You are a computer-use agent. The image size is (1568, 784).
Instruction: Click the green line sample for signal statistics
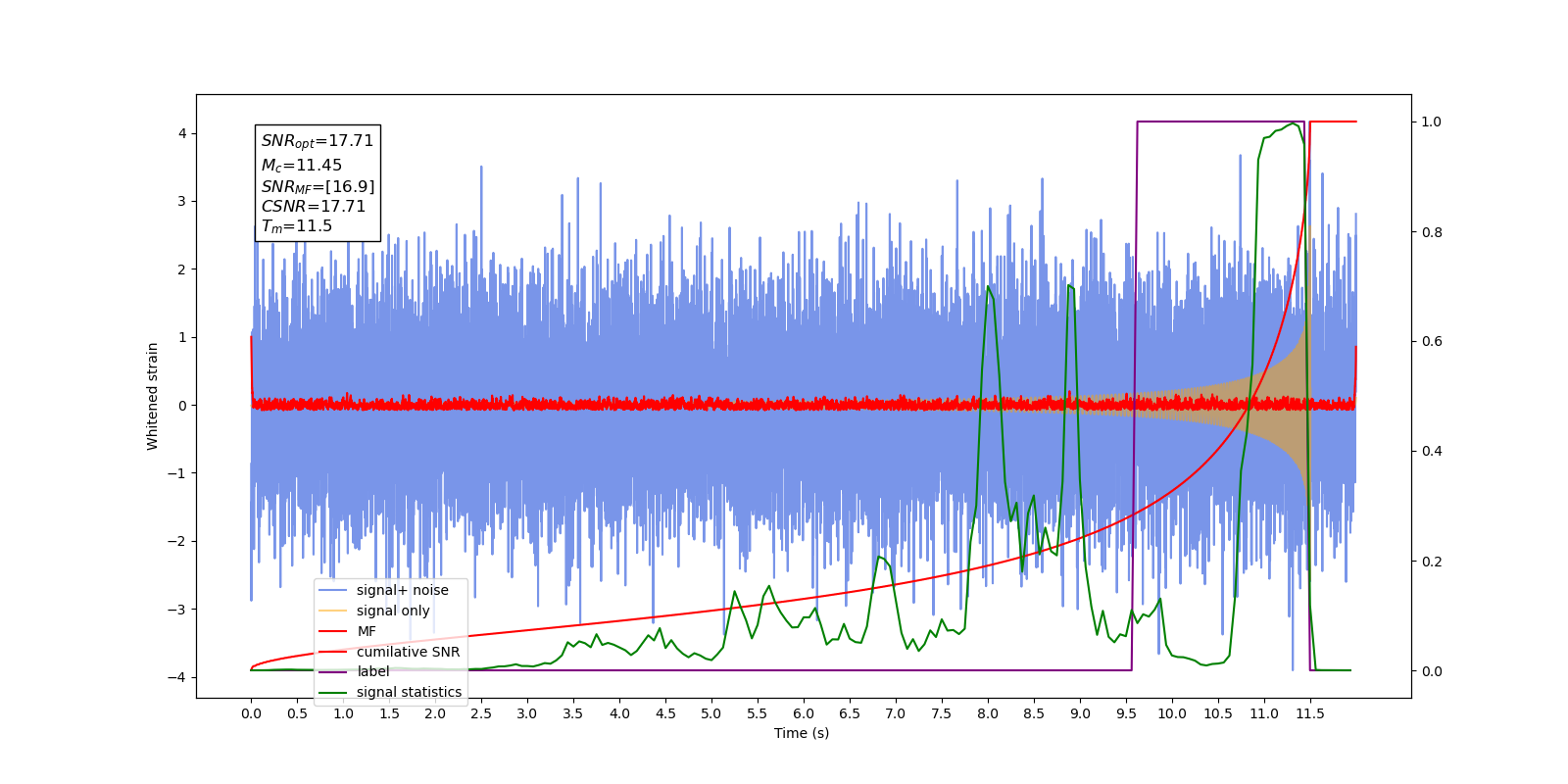tap(333, 692)
